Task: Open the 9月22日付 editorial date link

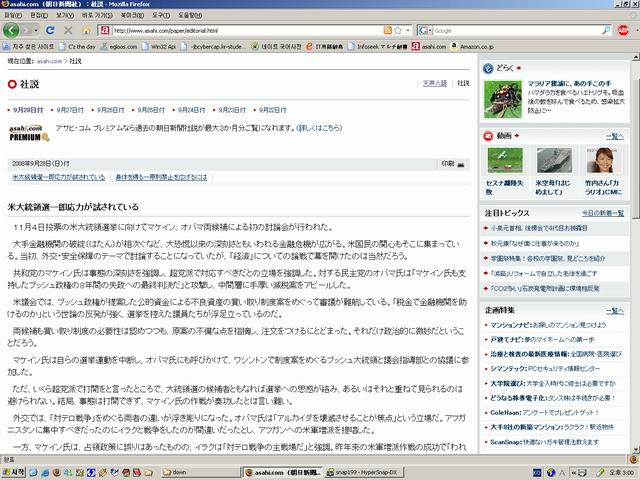Action: [272, 110]
